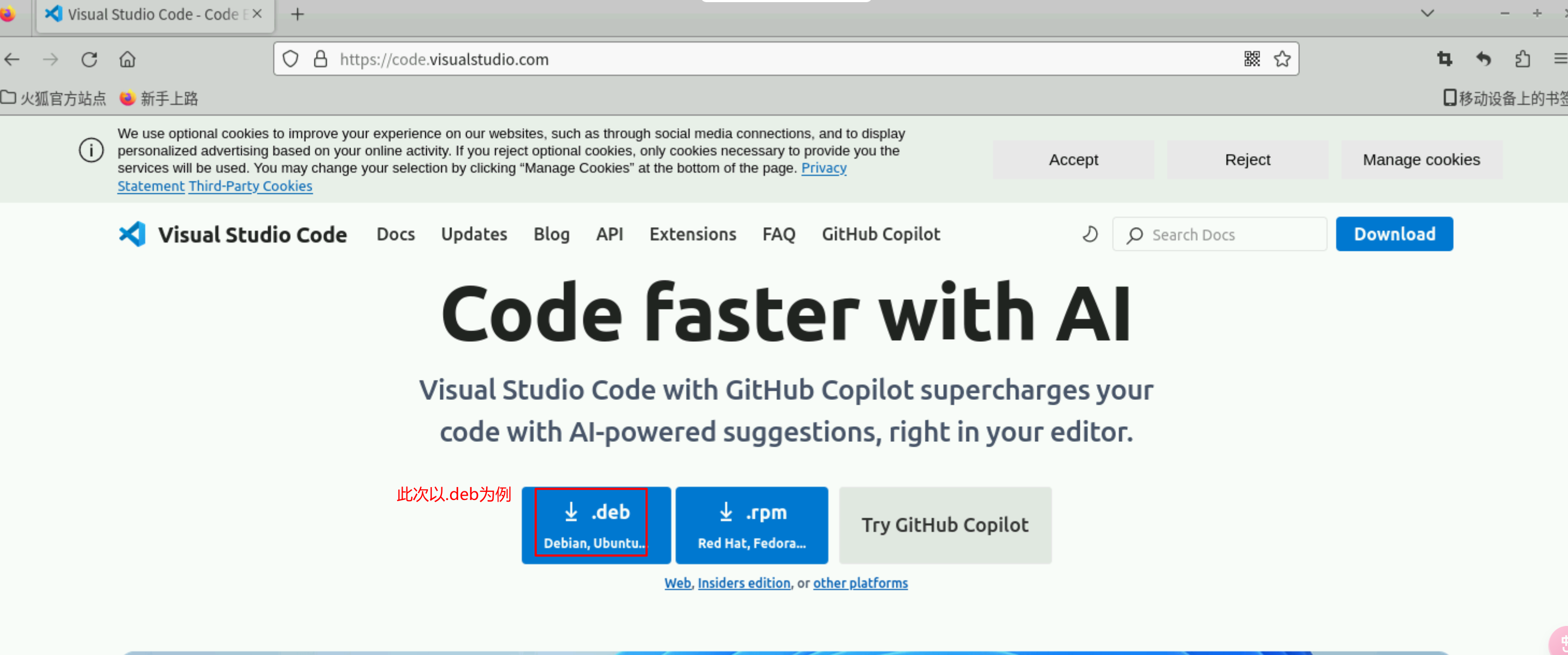
Task: Open a new browser tab
Action: click(297, 14)
